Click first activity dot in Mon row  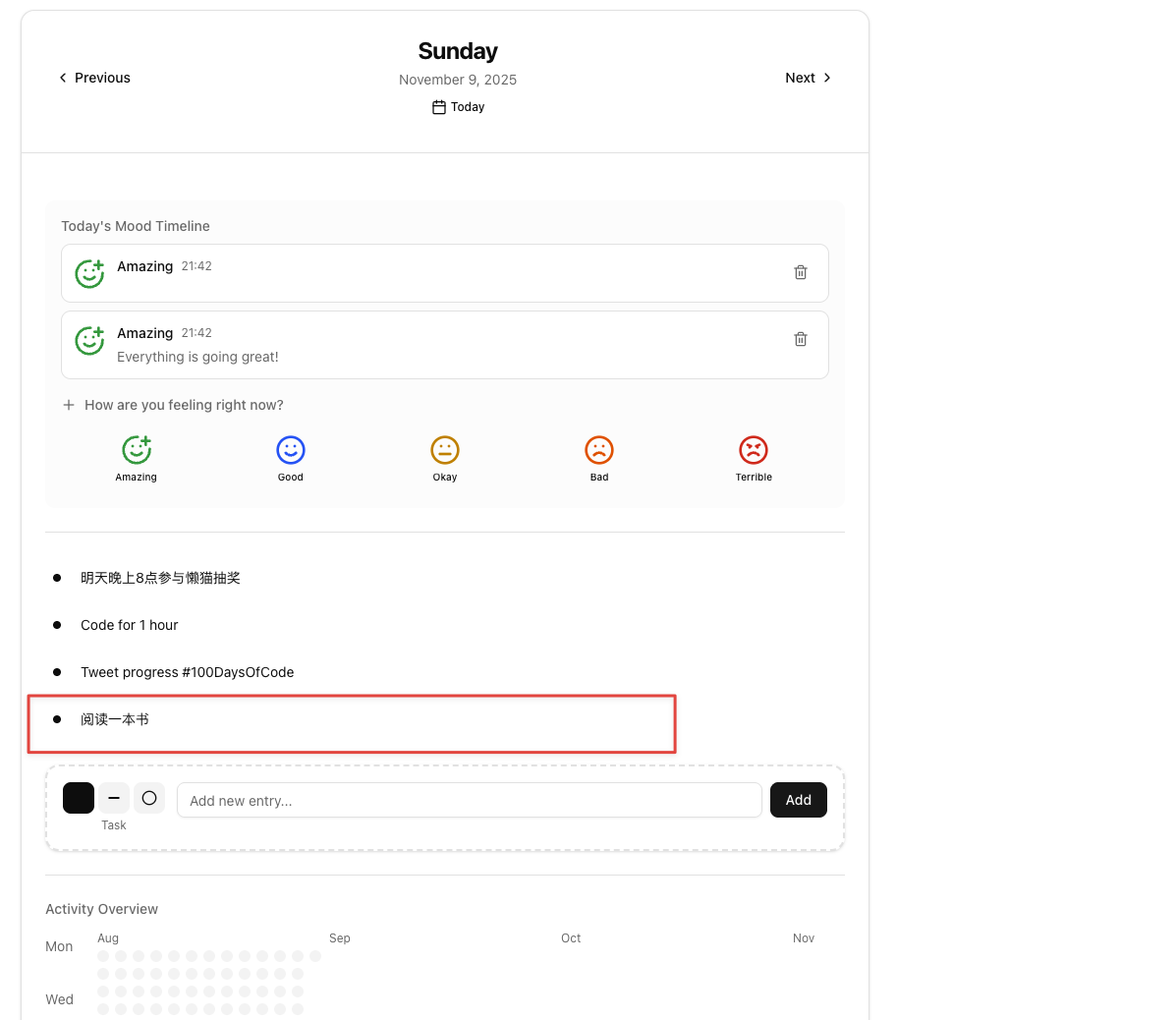103,956
